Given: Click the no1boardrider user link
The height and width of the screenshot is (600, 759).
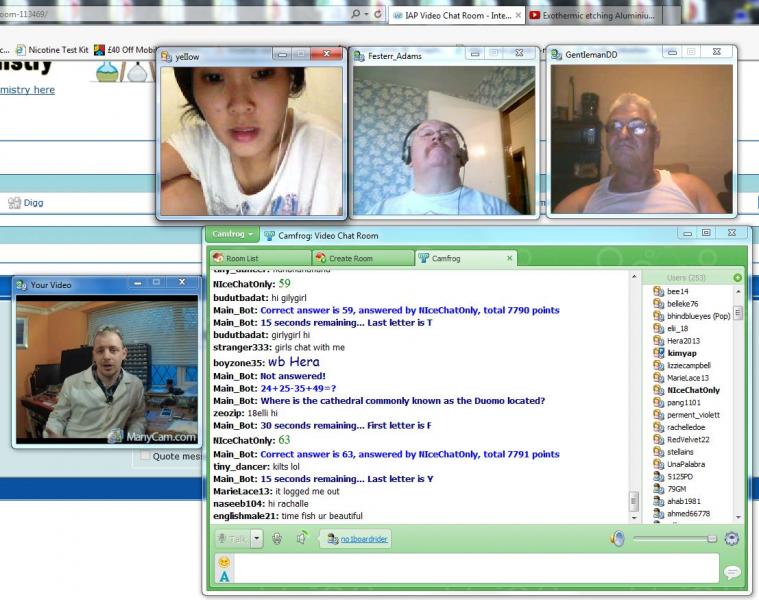Looking at the screenshot, I should (363, 539).
